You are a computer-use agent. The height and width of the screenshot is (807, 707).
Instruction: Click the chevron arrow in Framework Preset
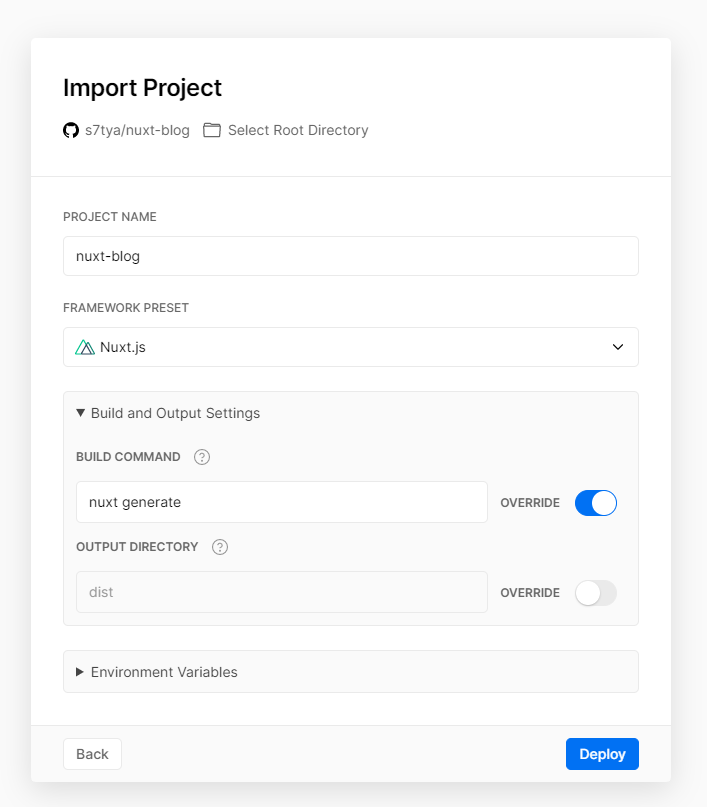click(618, 348)
